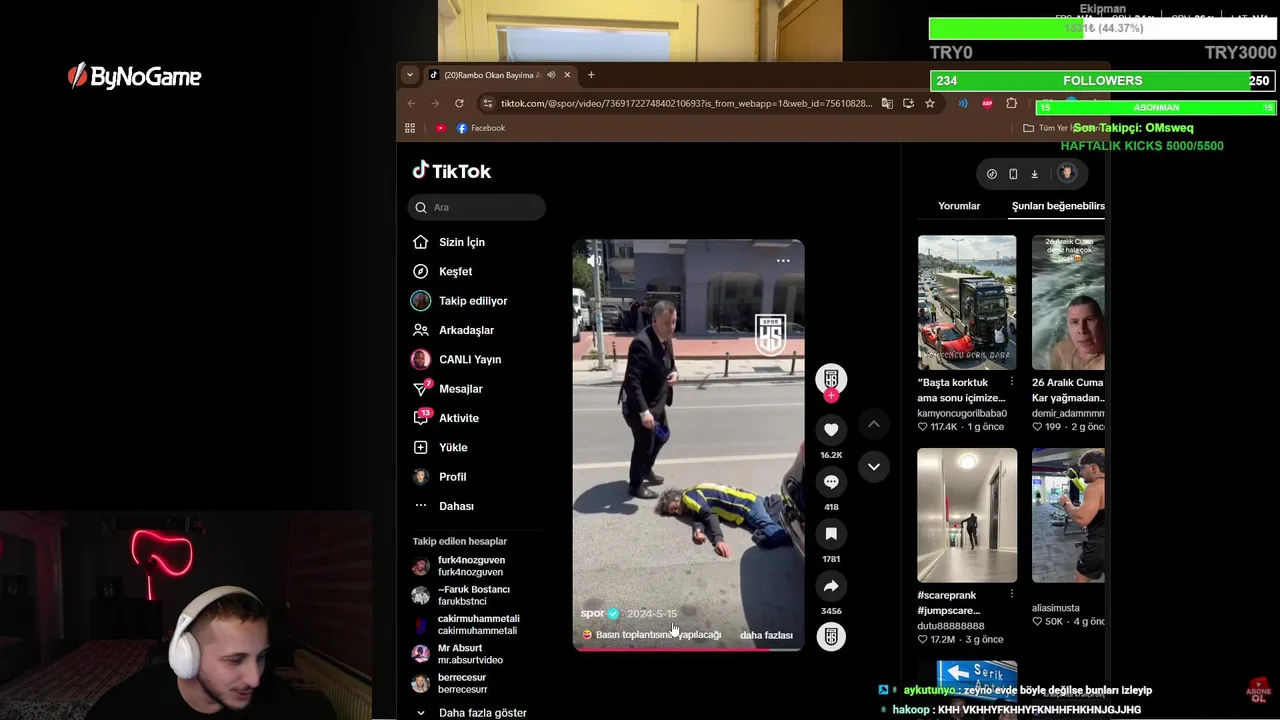Click the search field labeled Ara
Screen dimensions: 1280x720
476,207
